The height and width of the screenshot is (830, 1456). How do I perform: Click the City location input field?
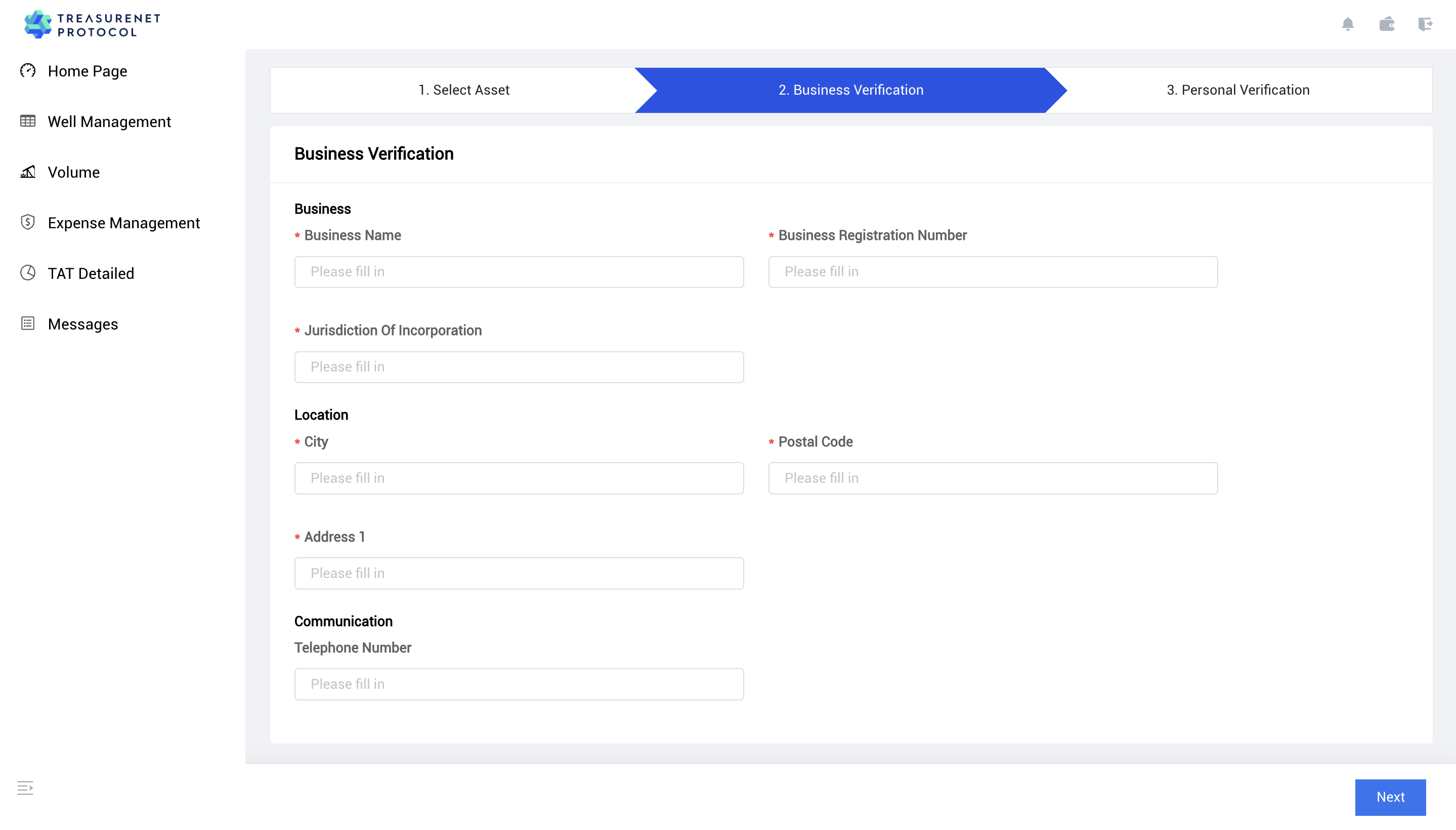click(519, 478)
